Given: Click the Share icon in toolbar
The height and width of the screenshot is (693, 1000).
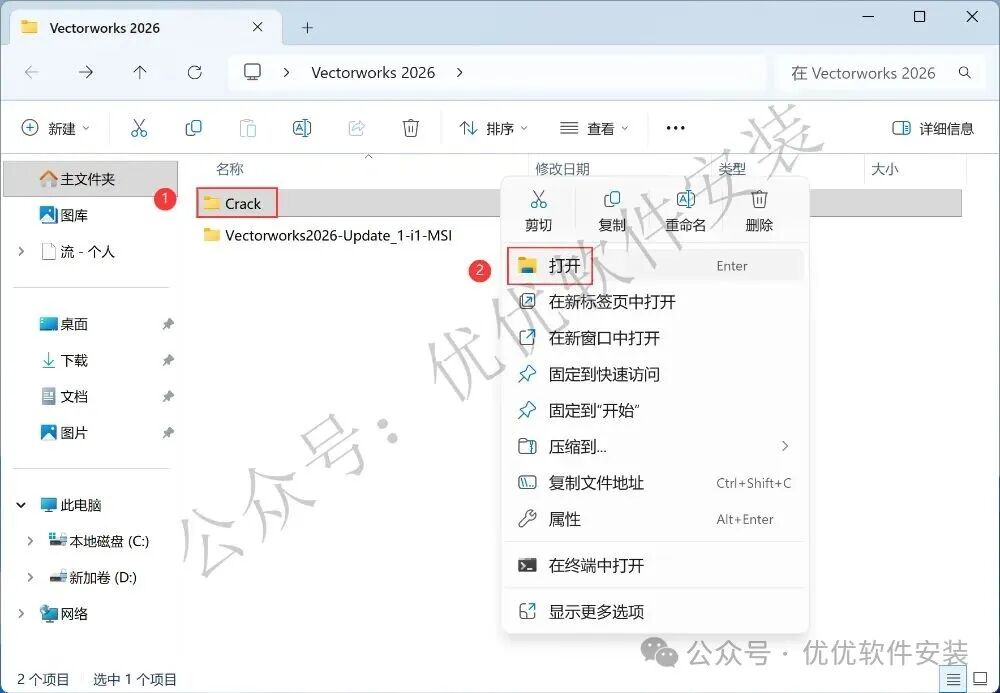Looking at the screenshot, I should [x=357, y=128].
